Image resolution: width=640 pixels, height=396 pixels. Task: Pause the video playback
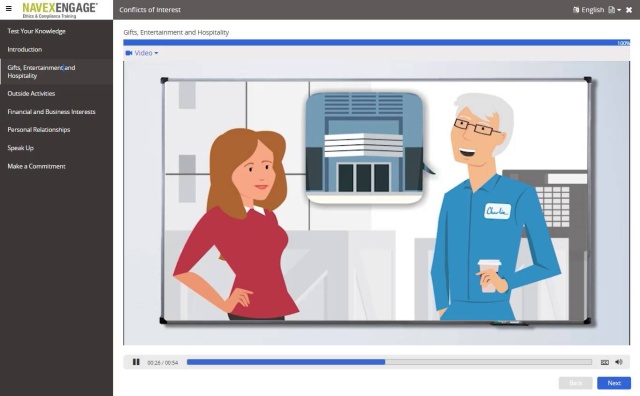pos(136,362)
